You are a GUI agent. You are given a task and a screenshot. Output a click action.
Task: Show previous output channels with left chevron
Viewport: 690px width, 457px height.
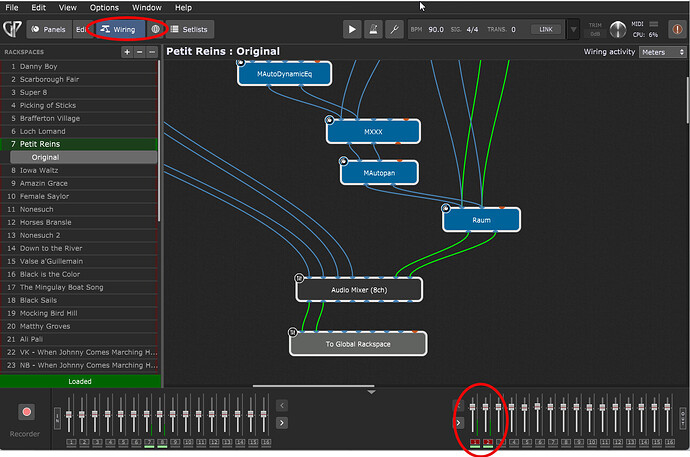pos(458,405)
